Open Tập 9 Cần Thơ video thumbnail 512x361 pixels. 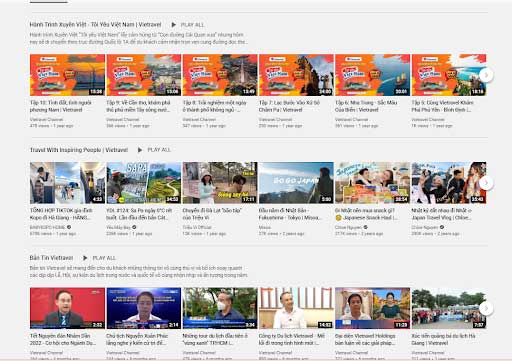point(144,75)
